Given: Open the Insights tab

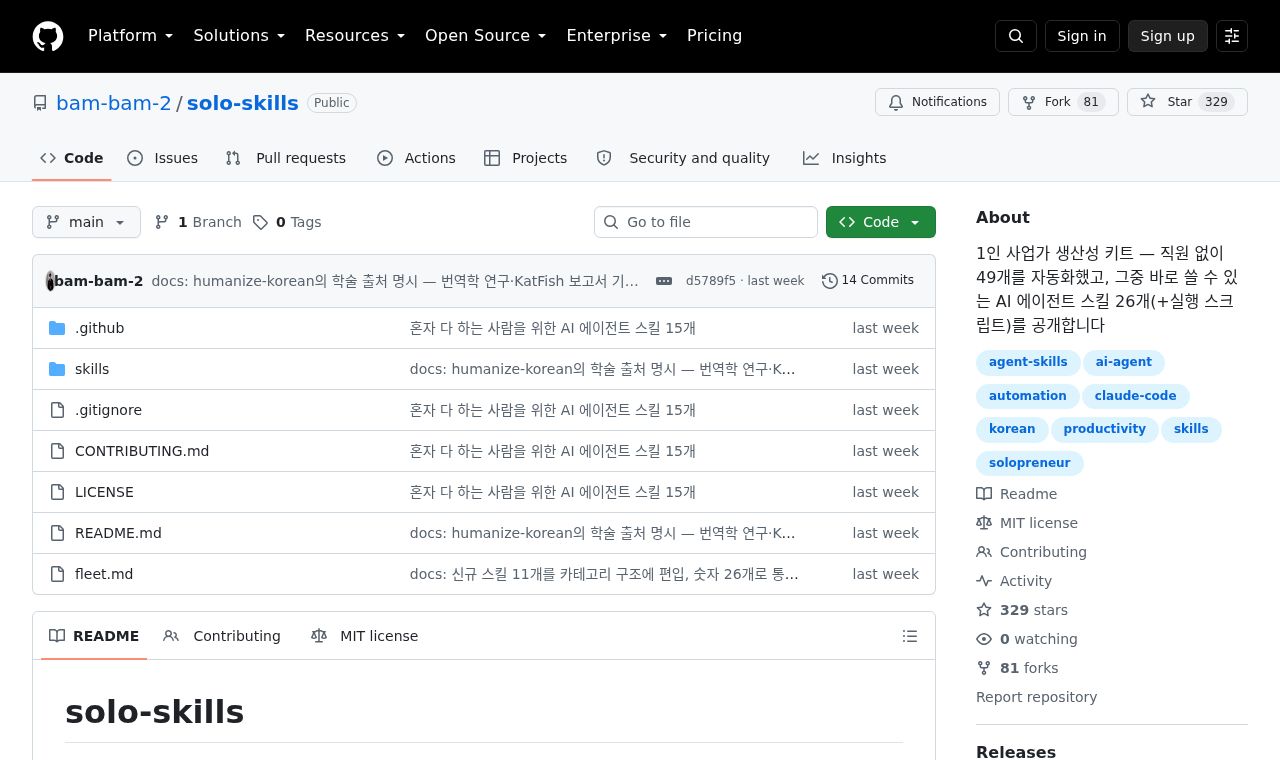Looking at the screenshot, I should pos(845,158).
